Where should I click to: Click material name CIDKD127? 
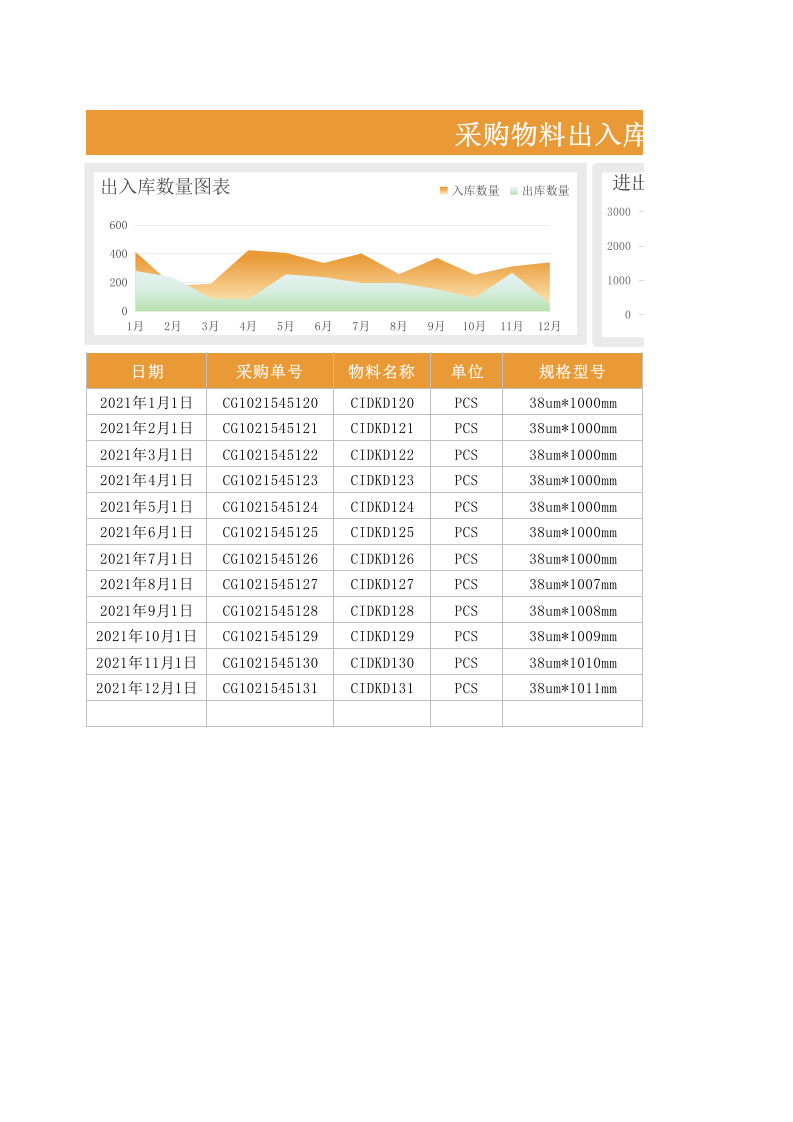click(x=382, y=584)
